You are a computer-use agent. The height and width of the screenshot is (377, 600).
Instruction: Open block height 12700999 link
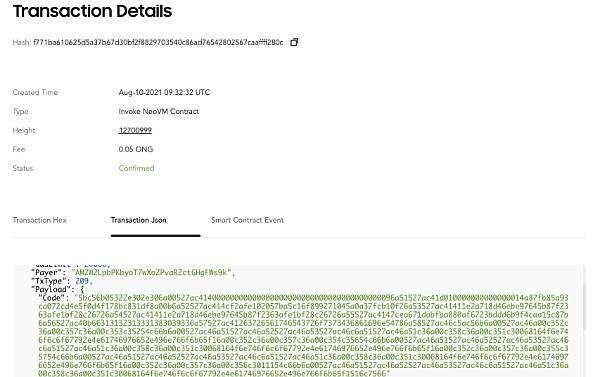pos(135,130)
